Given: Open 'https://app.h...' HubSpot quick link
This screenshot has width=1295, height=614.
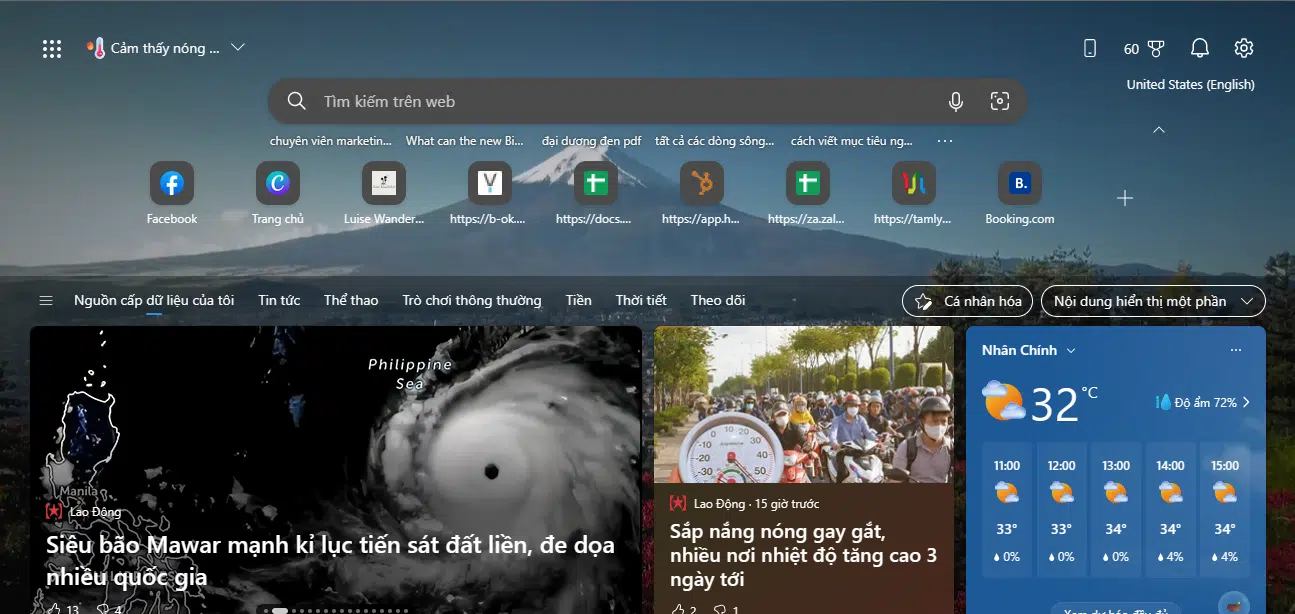Looking at the screenshot, I should (x=702, y=184).
